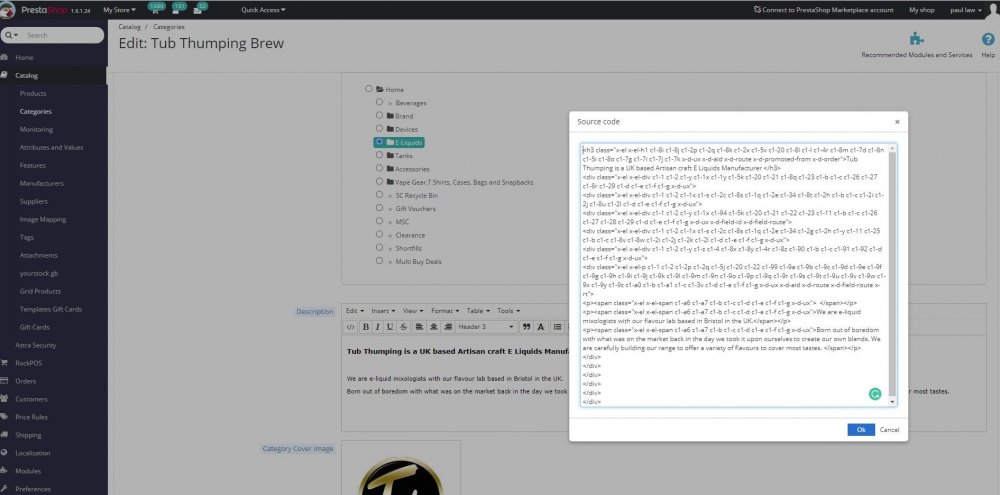Select the Gift Vouchers category radio

click(x=379, y=208)
